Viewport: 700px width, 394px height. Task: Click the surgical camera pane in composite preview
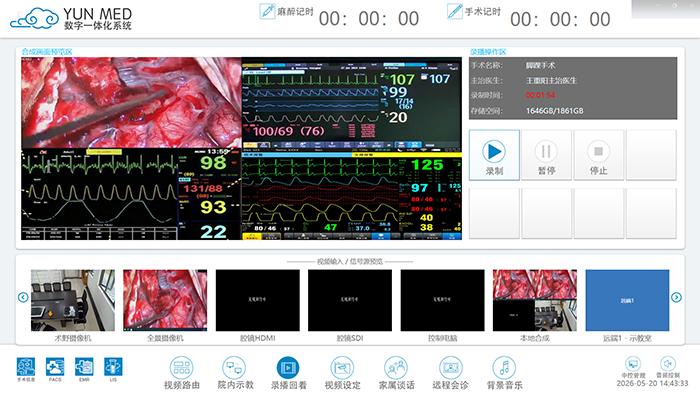tap(131, 103)
